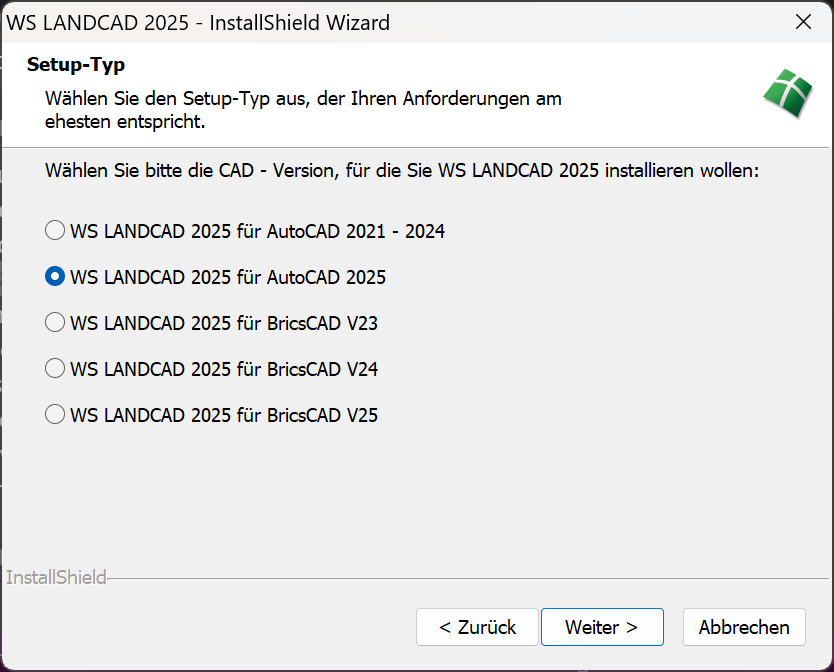
Task: Pick the BricsCAD V24 radio option
Action: click(x=55, y=369)
